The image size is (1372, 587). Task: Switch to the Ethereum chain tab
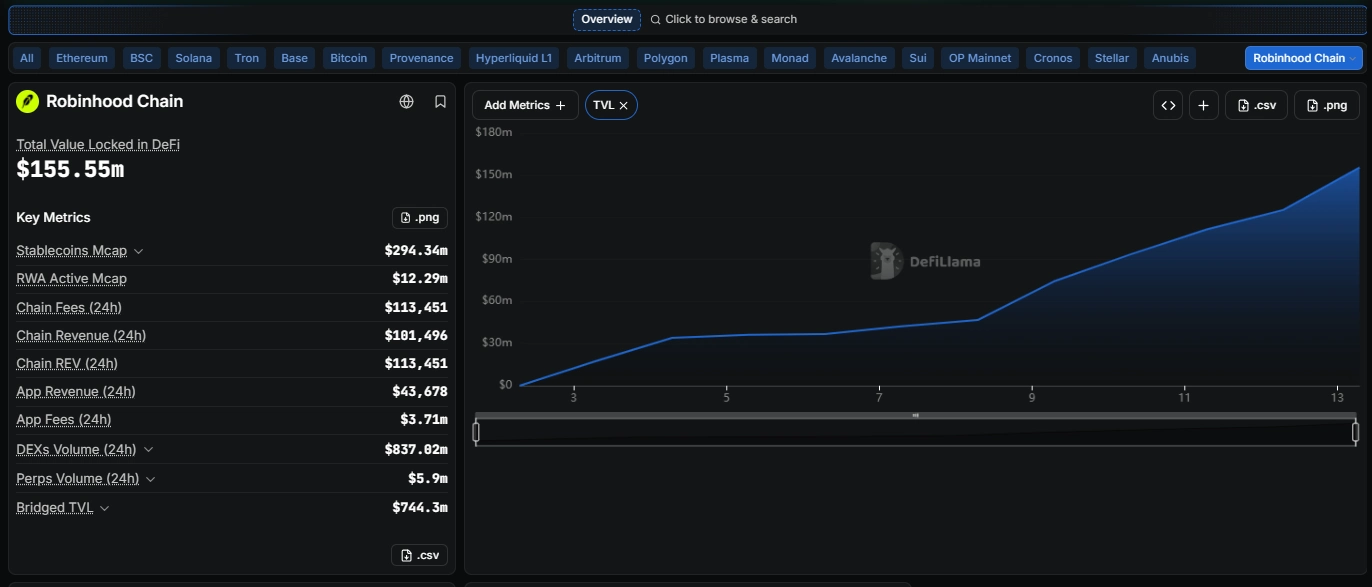(82, 58)
